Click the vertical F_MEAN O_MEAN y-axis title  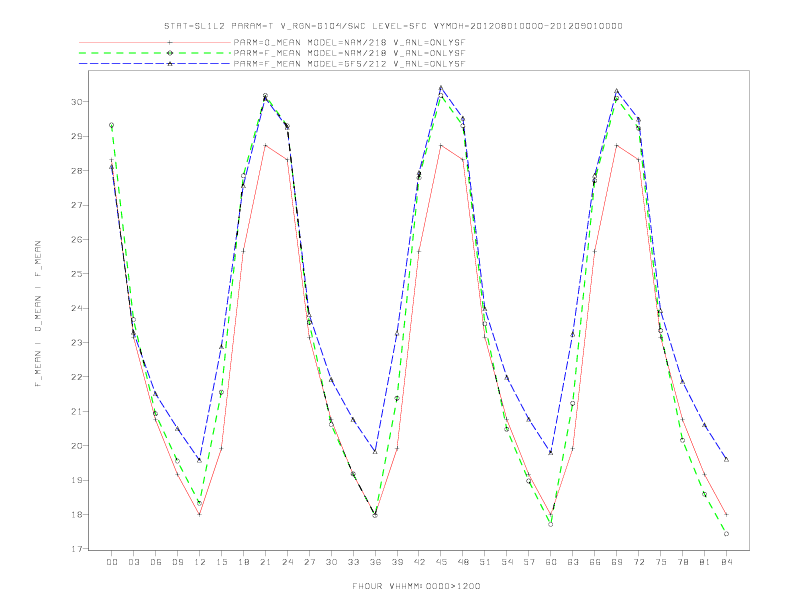point(38,314)
